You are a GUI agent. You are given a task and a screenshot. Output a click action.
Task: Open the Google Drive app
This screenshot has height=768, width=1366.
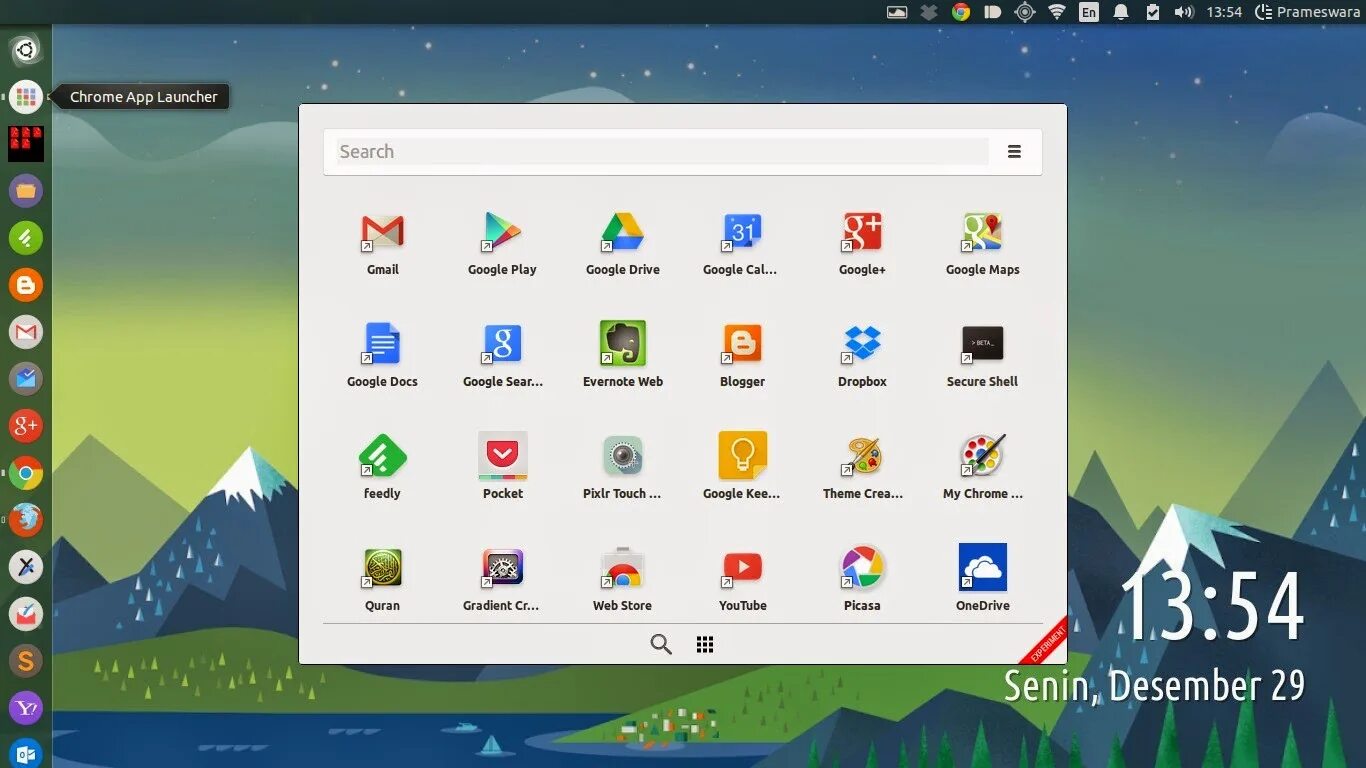tap(622, 233)
